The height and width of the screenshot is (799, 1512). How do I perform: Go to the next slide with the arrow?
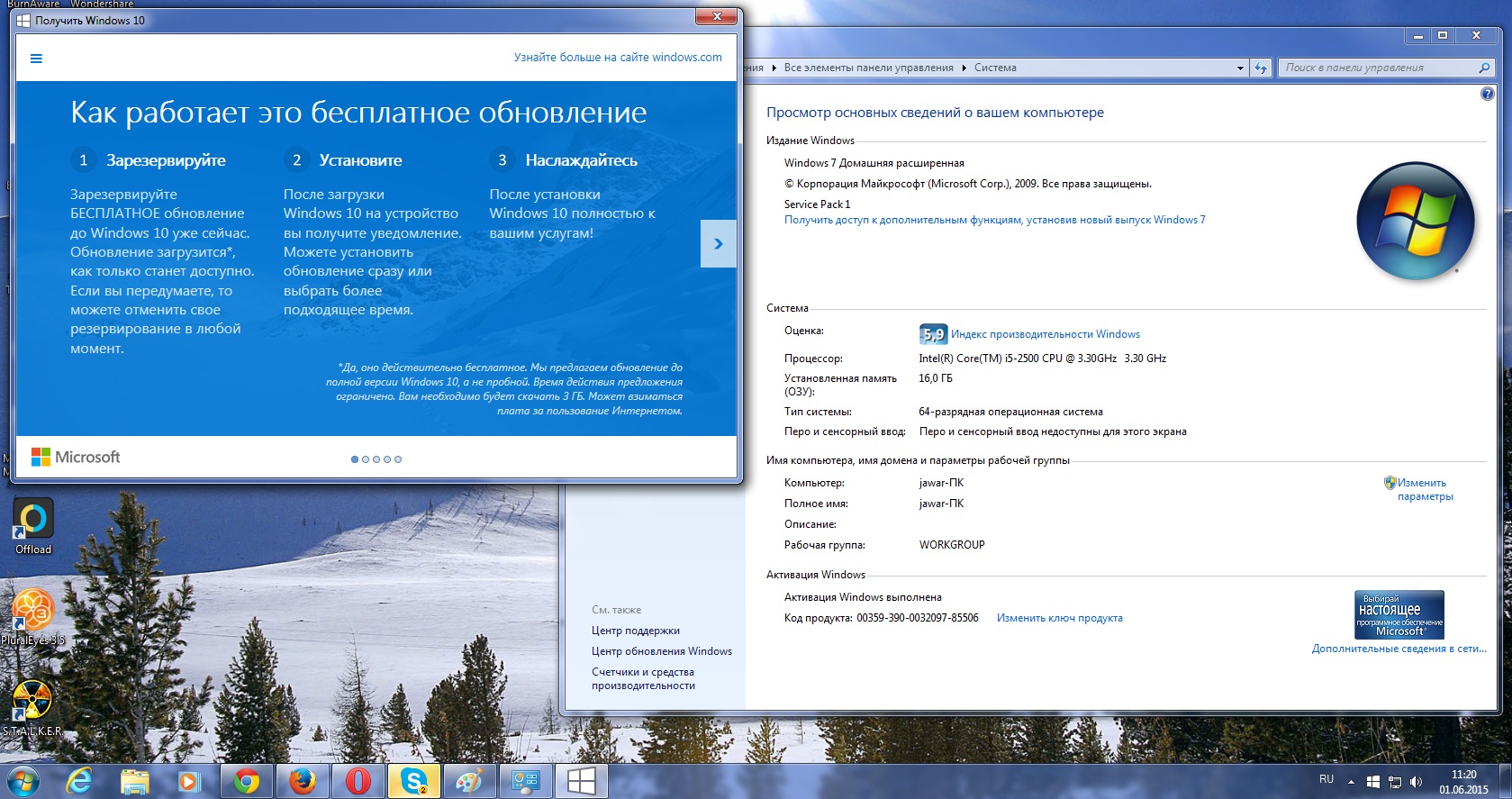click(x=718, y=243)
